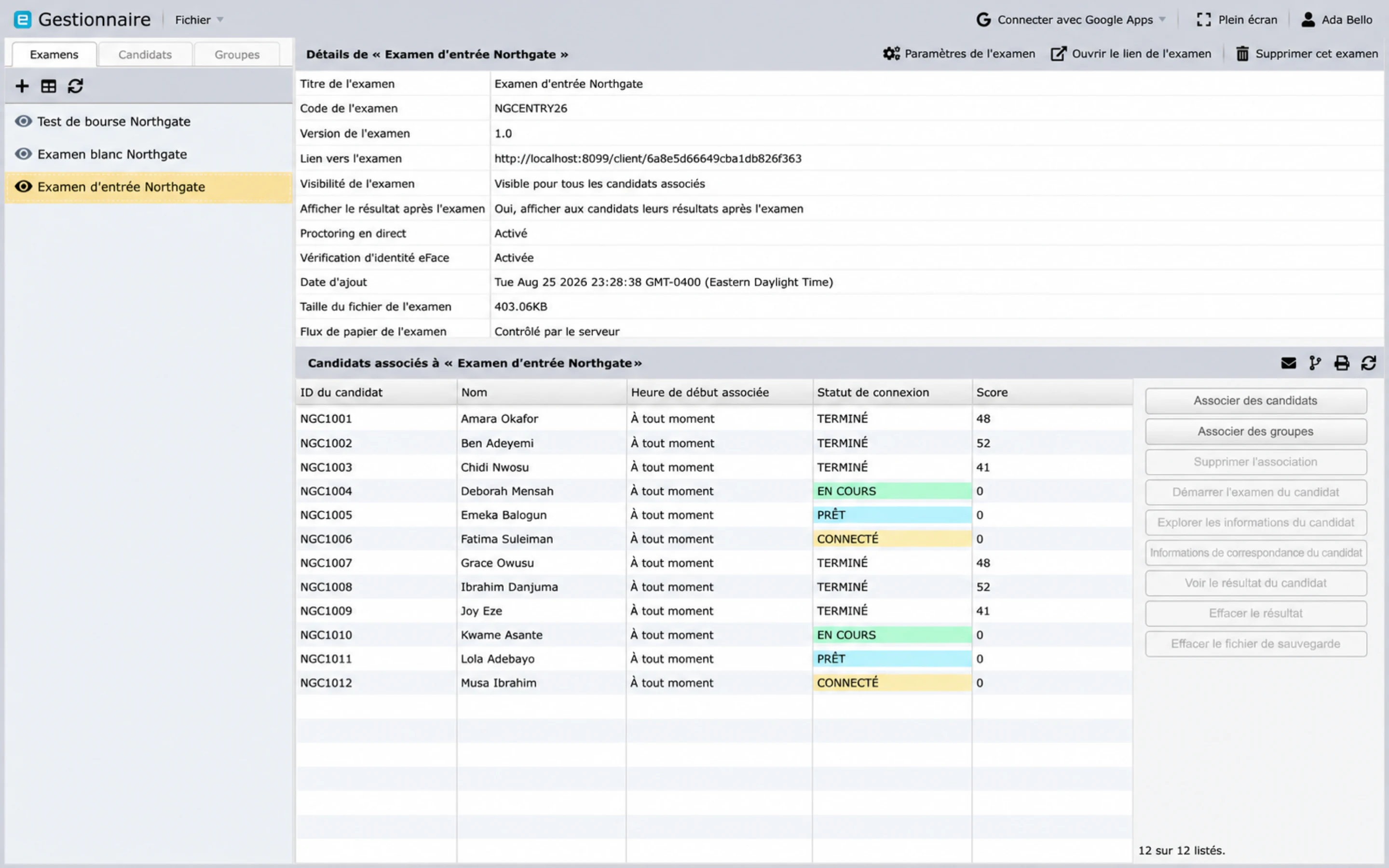Click the Plein écran fullscreen icon
The height and width of the screenshot is (868, 1389).
[1204, 19]
